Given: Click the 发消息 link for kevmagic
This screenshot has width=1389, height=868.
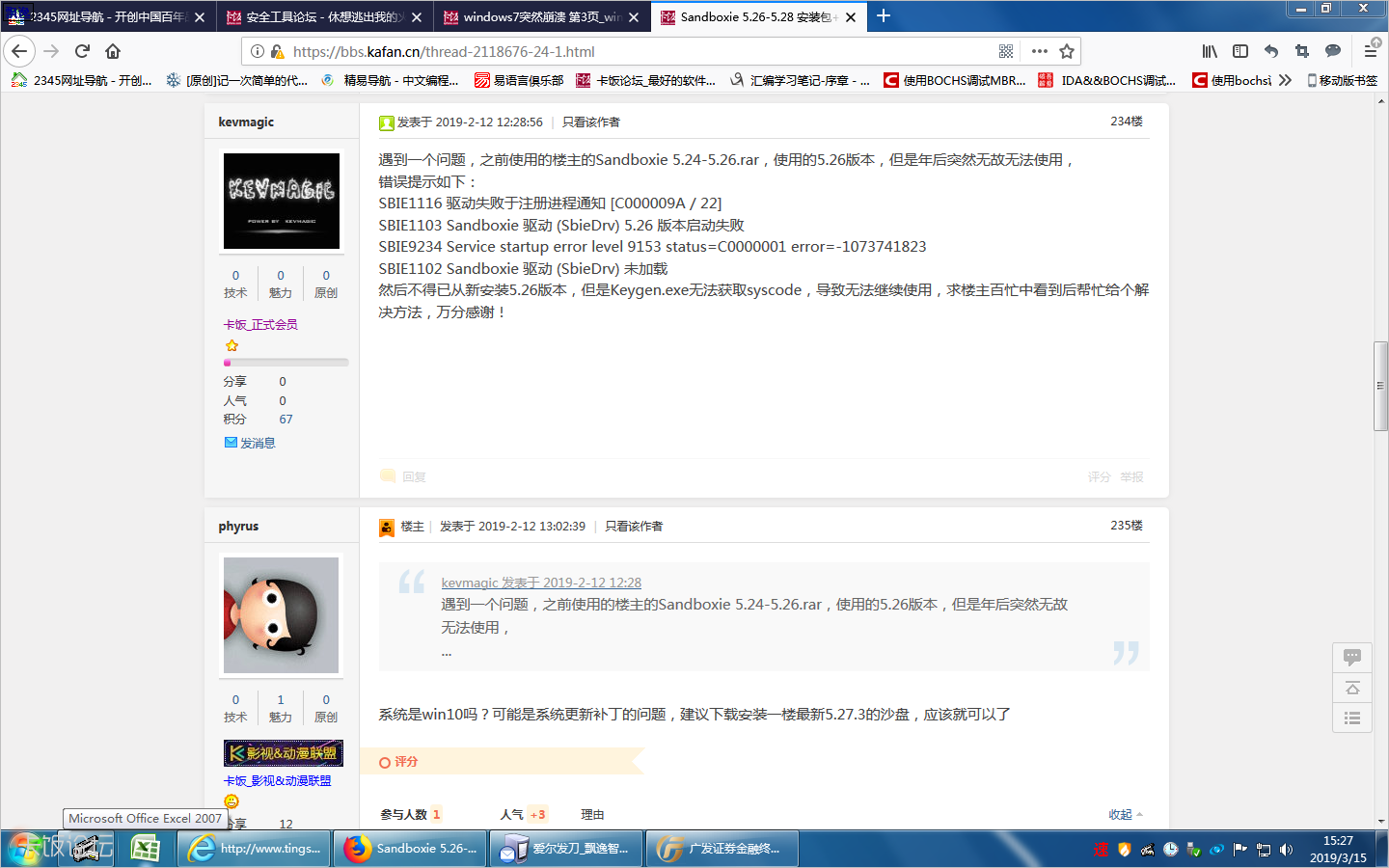Looking at the screenshot, I should 258,443.
